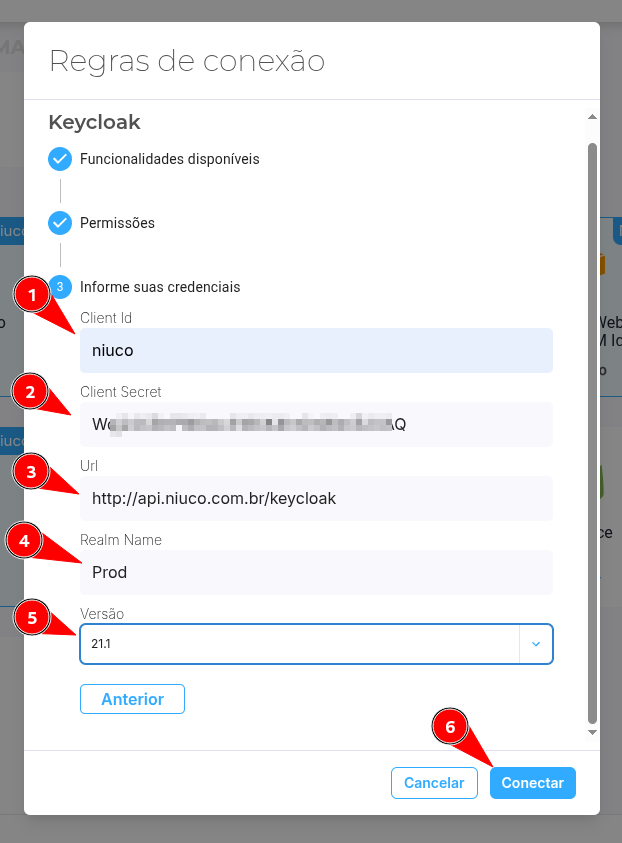
Task: Focus the Client Id field containing niuco
Action: pos(316,351)
